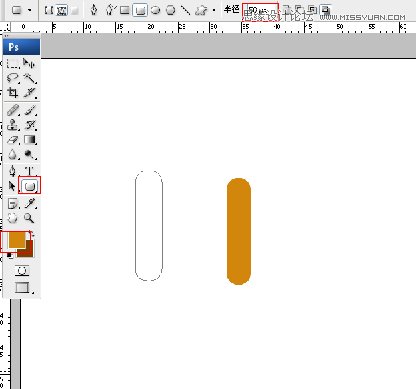This screenshot has width=416, height=389.
Task: Open foreground orange color picker
Action: pyautogui.click(x=16, y=240)
